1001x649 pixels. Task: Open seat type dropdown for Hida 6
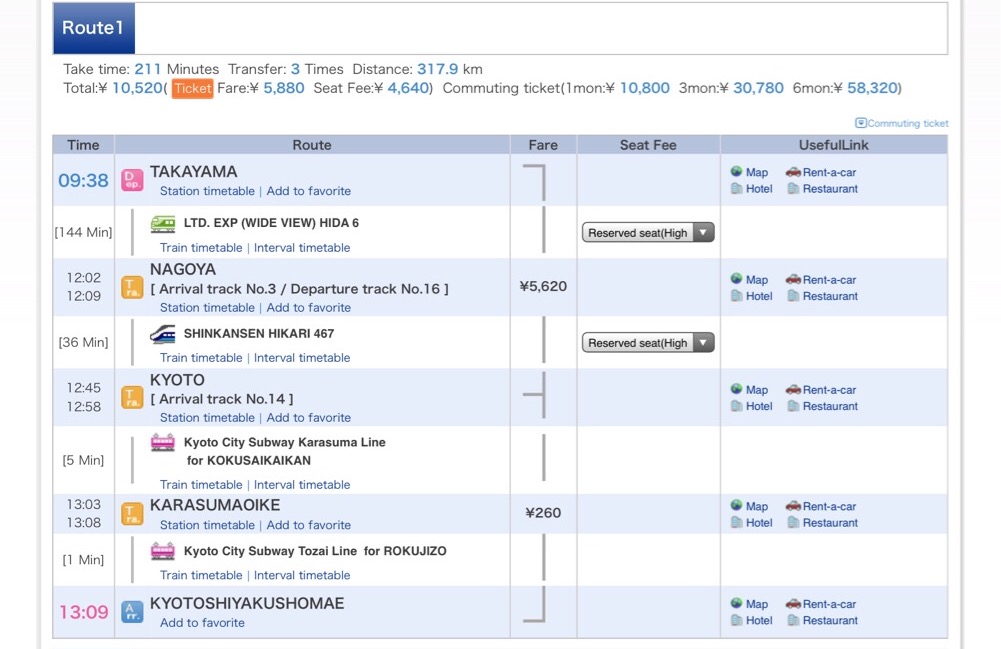click(648, 233)
